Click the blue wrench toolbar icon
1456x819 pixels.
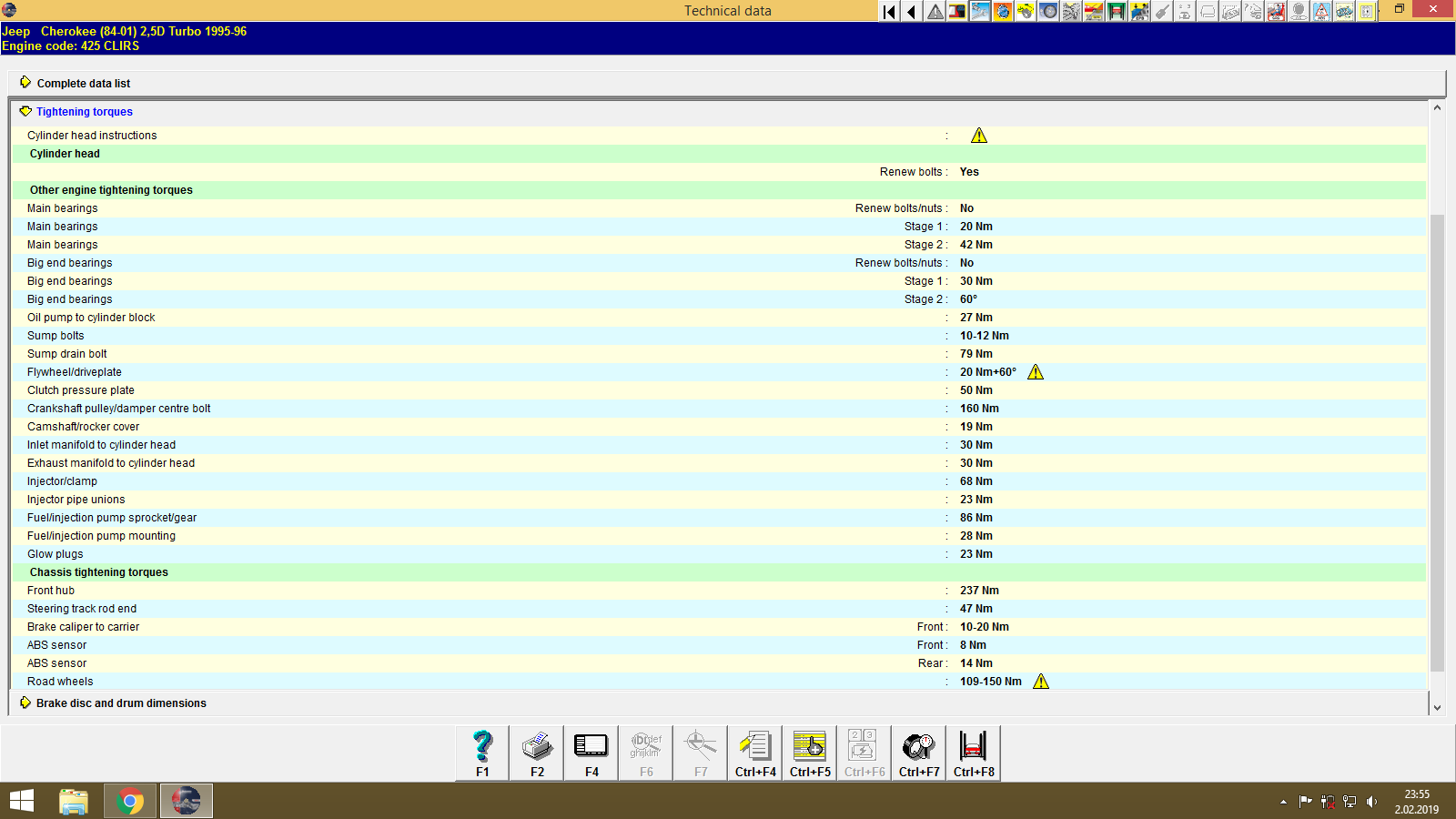[x=980, y=11]
